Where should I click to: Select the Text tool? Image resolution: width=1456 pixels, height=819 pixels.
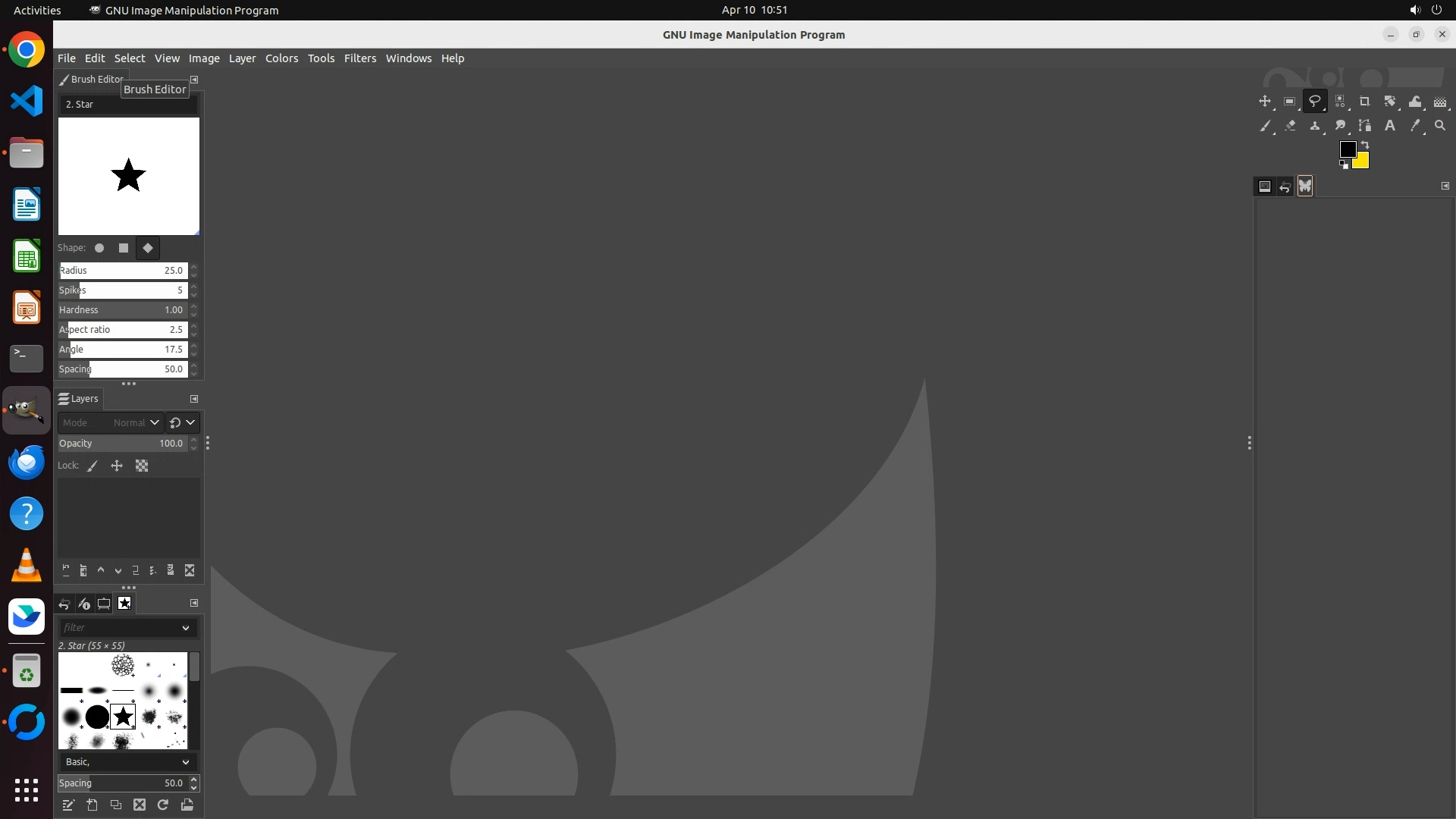(x=1389, y=126)
